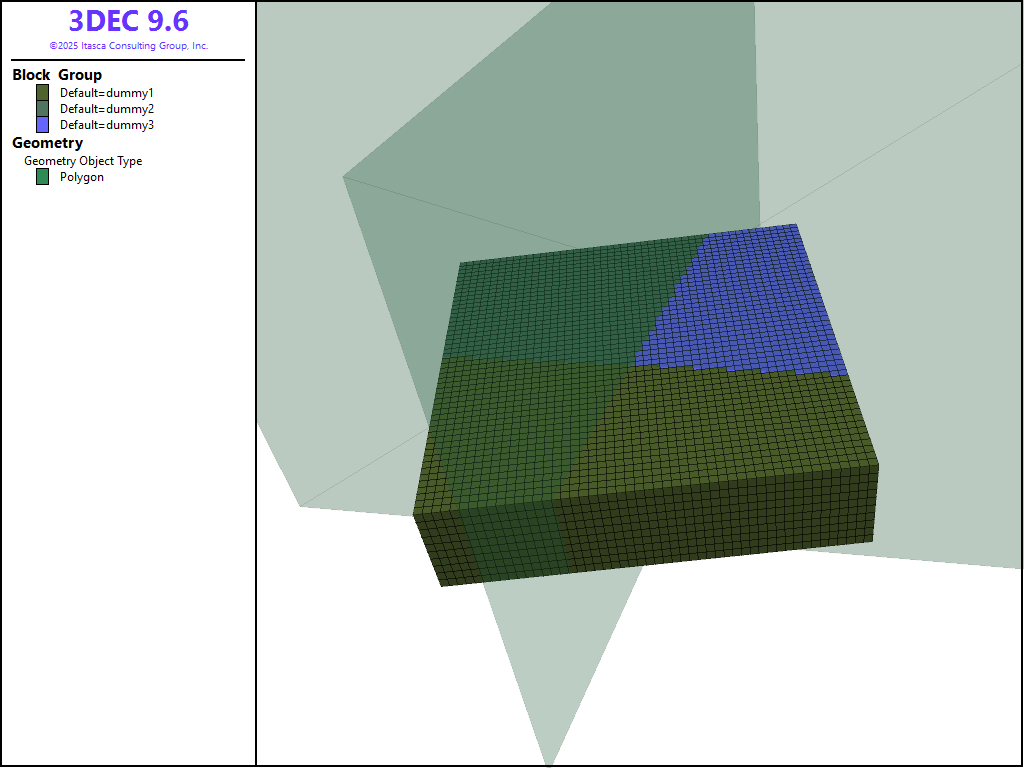Select the blue dummy3 legend swatch
The height and width of the screenshot is (768, 1024).
[43, 125]
